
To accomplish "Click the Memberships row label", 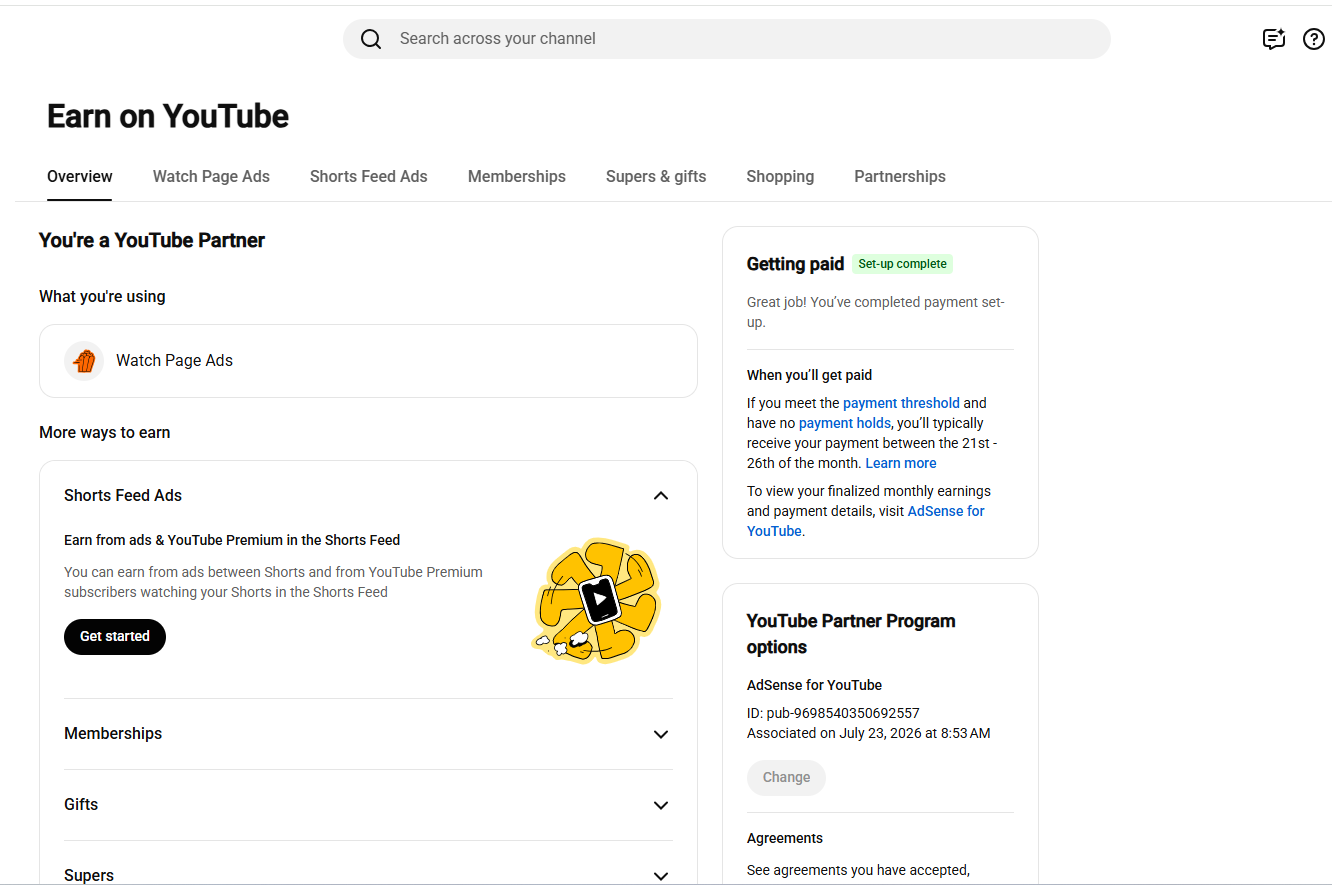I will [113, 734].
